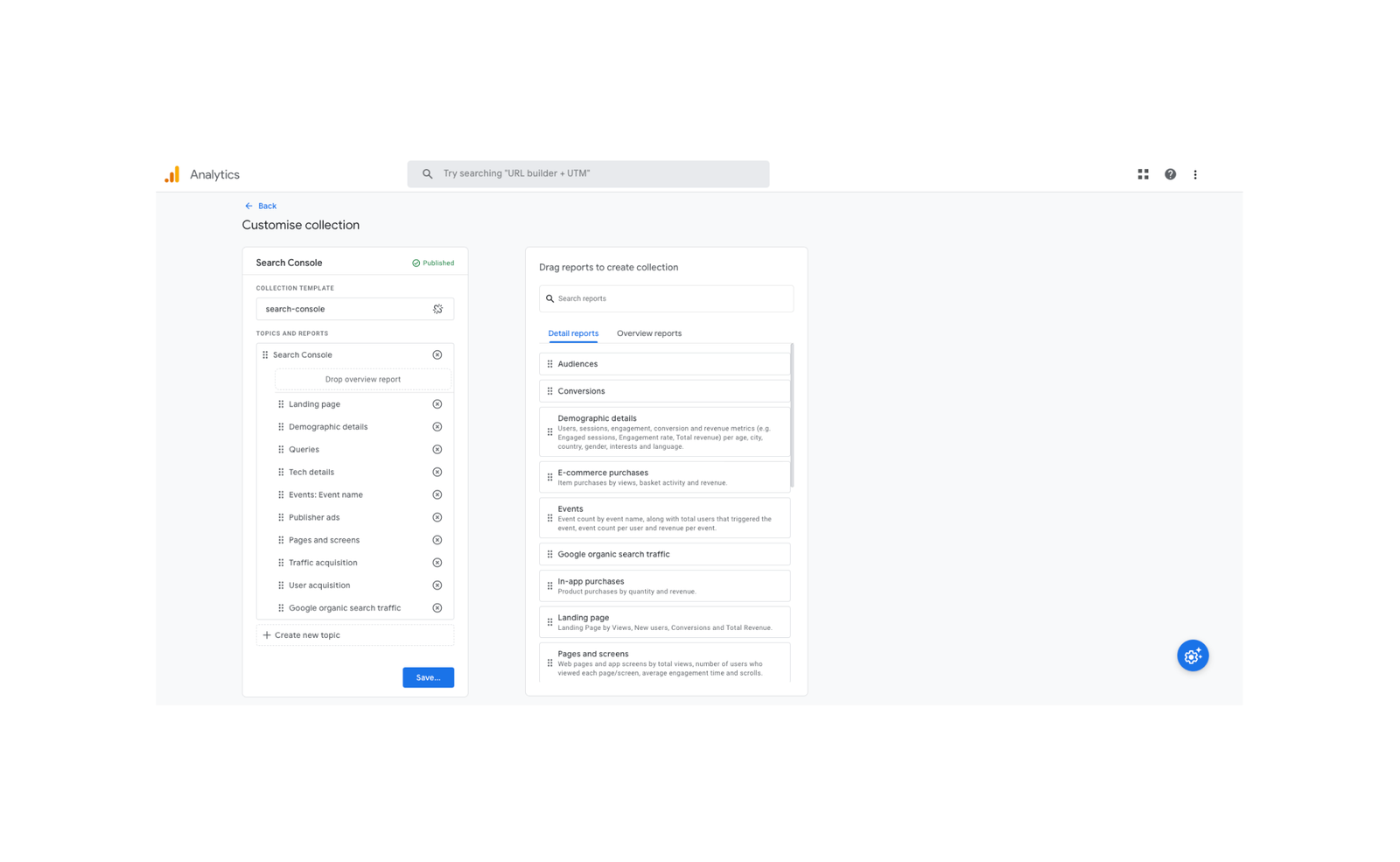Click the Published status badge
The image size is (1400, 862).
coord(433,263)
